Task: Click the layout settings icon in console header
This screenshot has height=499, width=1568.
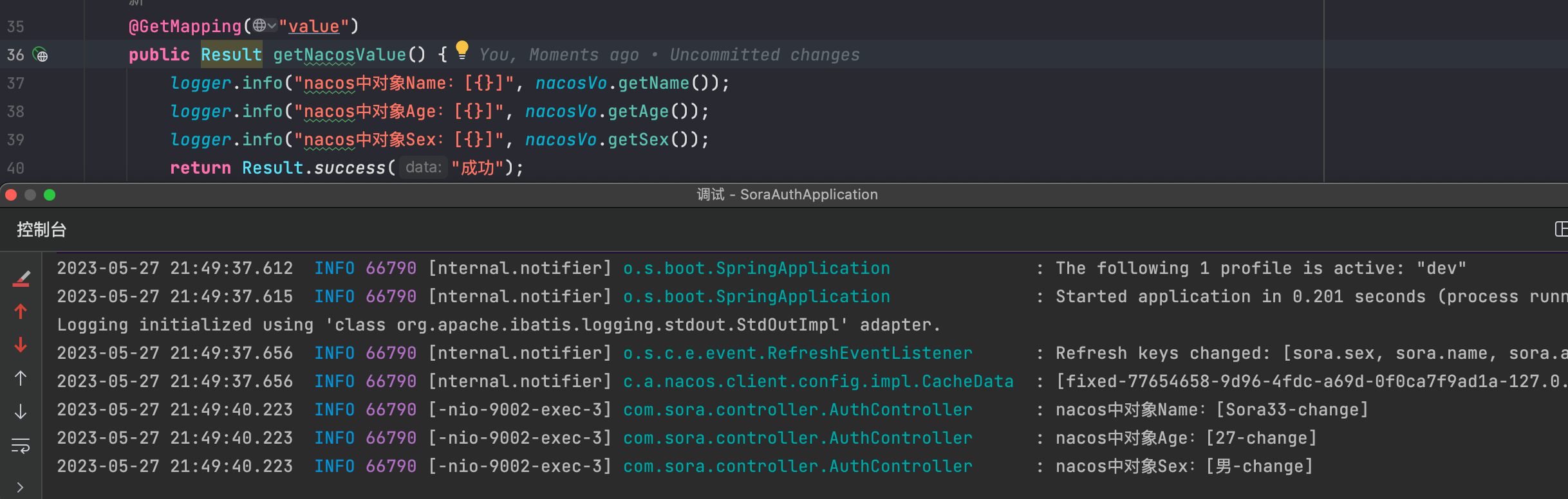Action: (x=1560, y=229)
